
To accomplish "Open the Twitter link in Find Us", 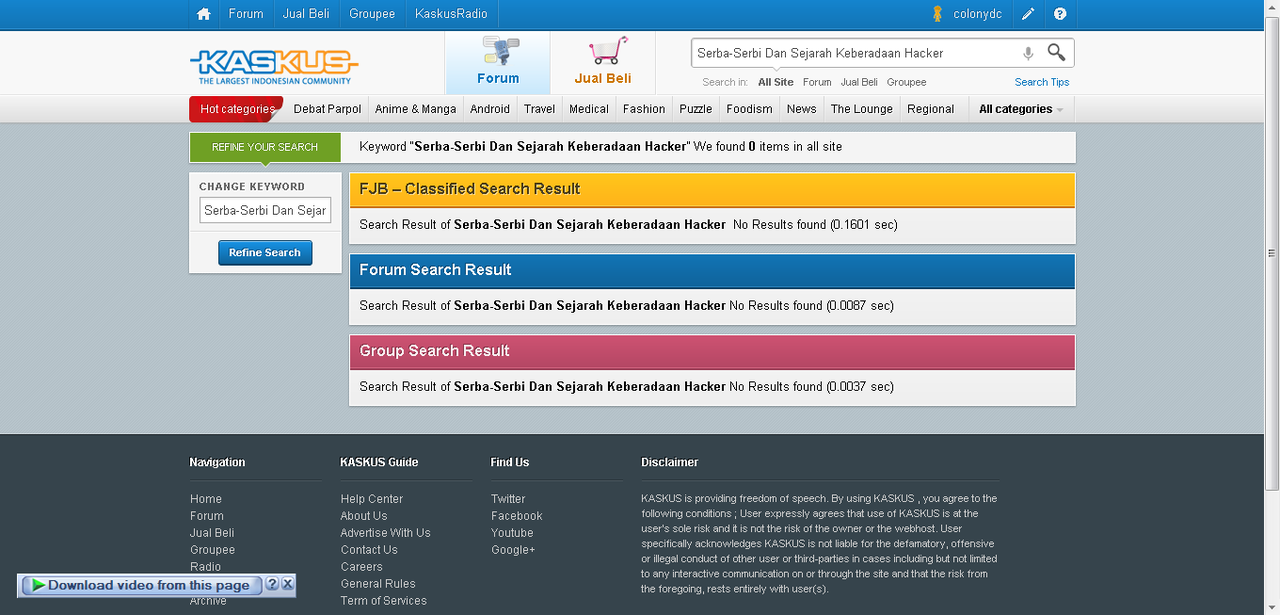I will coord(508,499).
